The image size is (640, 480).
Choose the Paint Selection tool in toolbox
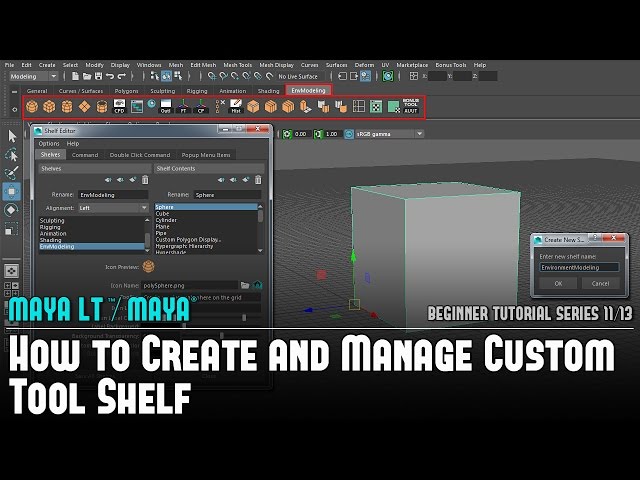tap(12, 173)
